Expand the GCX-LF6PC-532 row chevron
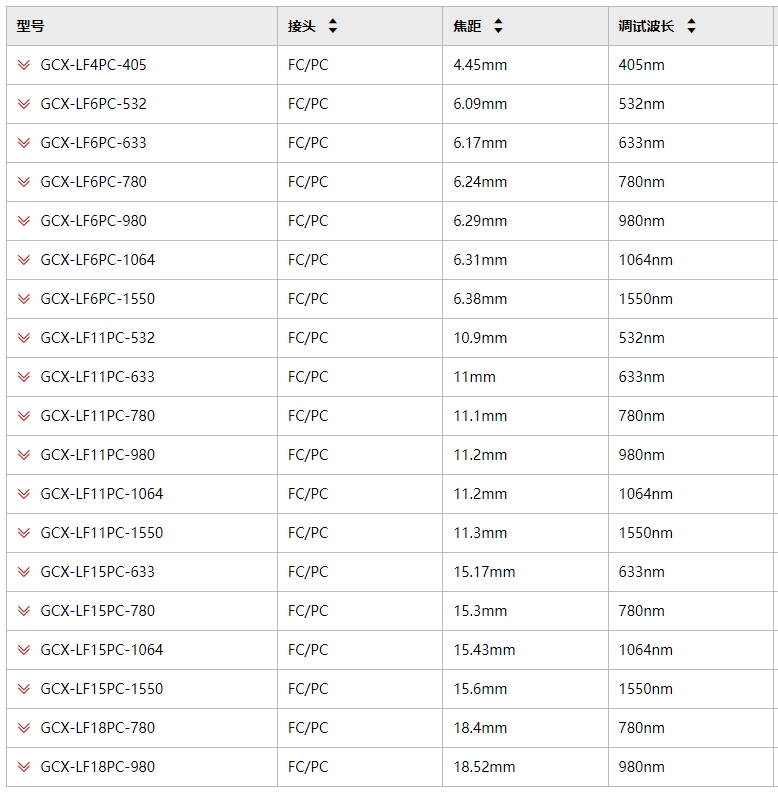This screenshot has height=792, width=778. click(24, 104)
